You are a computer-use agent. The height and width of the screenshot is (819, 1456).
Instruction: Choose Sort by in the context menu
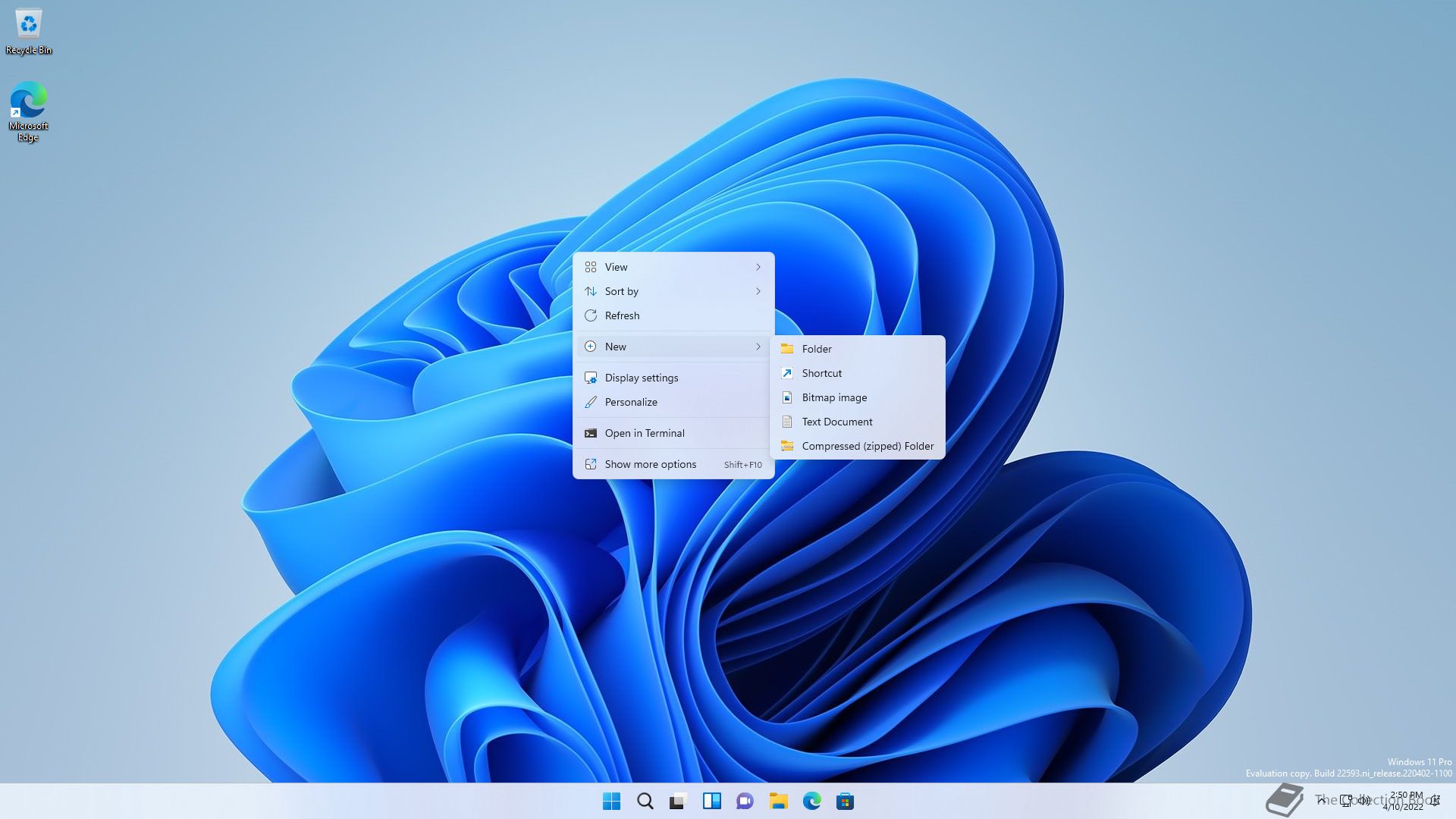click(x=673, y=291)
